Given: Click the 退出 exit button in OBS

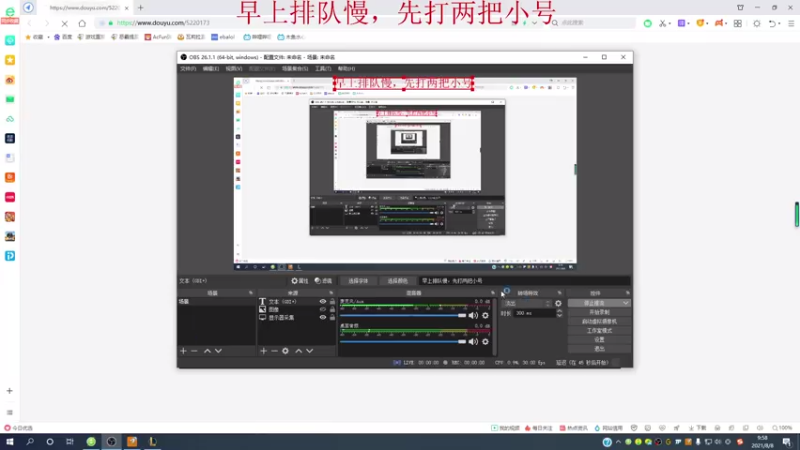Looking at the screenshot, I should coord(599,349).
